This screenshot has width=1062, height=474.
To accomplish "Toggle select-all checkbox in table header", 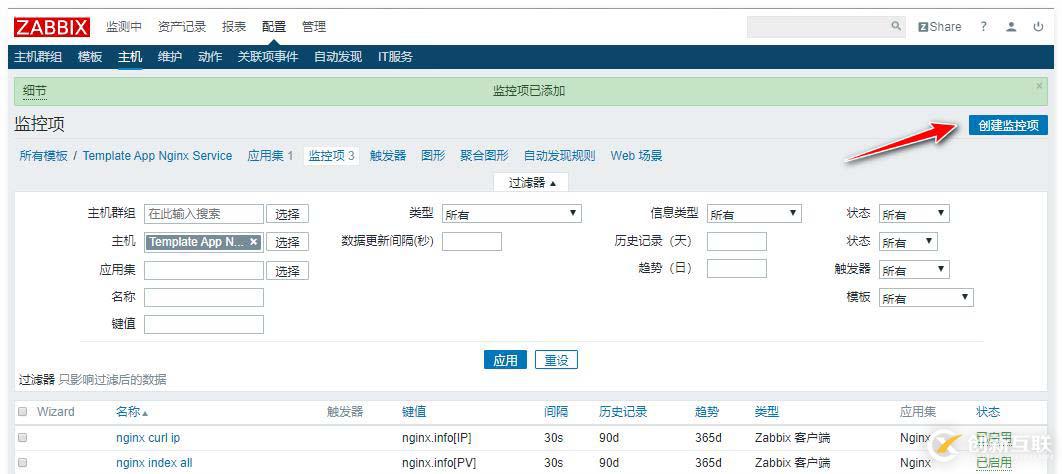I will point(22,412).
